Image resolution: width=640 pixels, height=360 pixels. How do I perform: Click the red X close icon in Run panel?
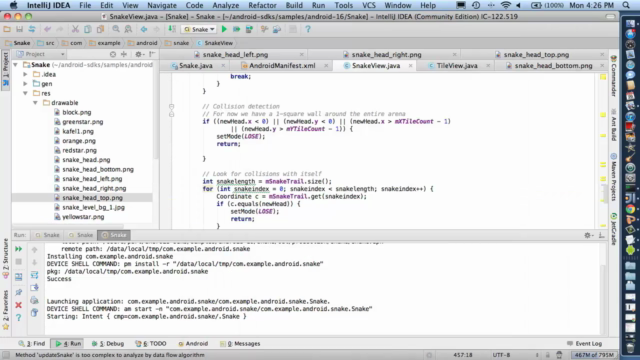(18, 305)
